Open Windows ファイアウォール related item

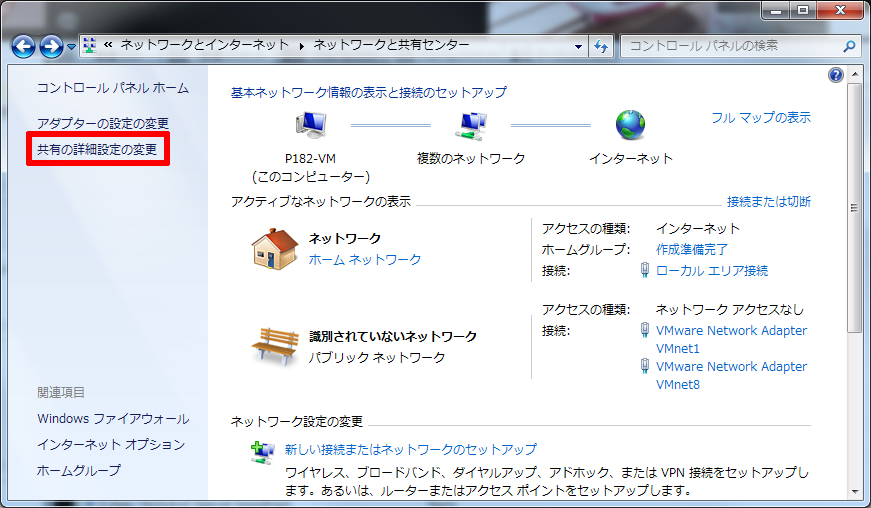113,419
